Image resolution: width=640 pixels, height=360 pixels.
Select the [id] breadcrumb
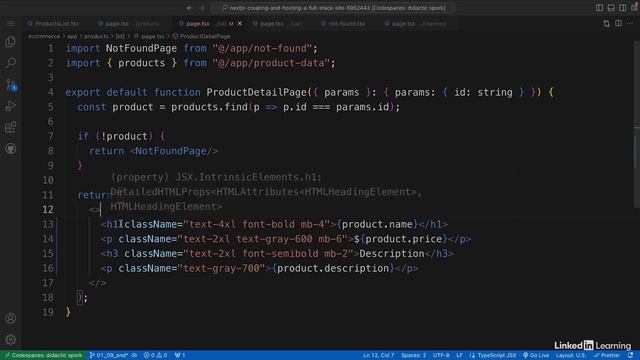(x=120, y=36)
